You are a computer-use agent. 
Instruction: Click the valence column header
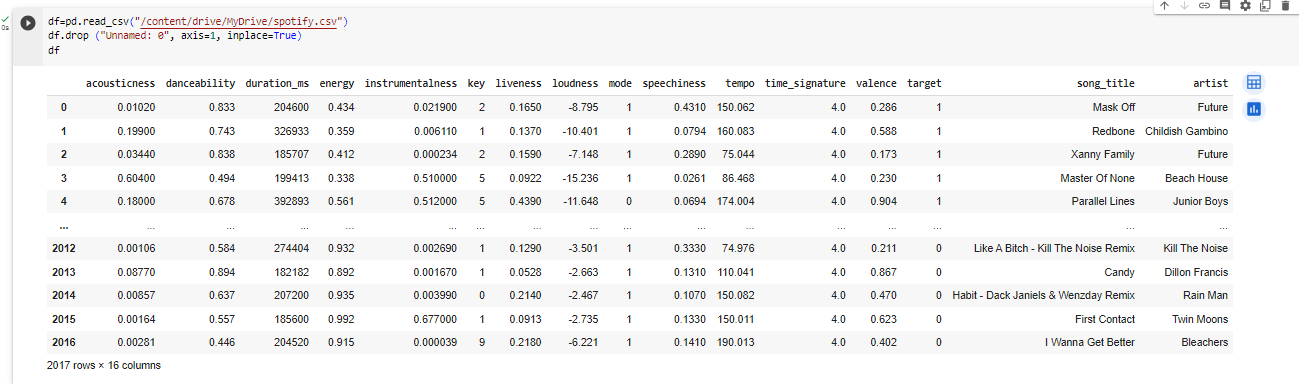(x=876, y=83)
